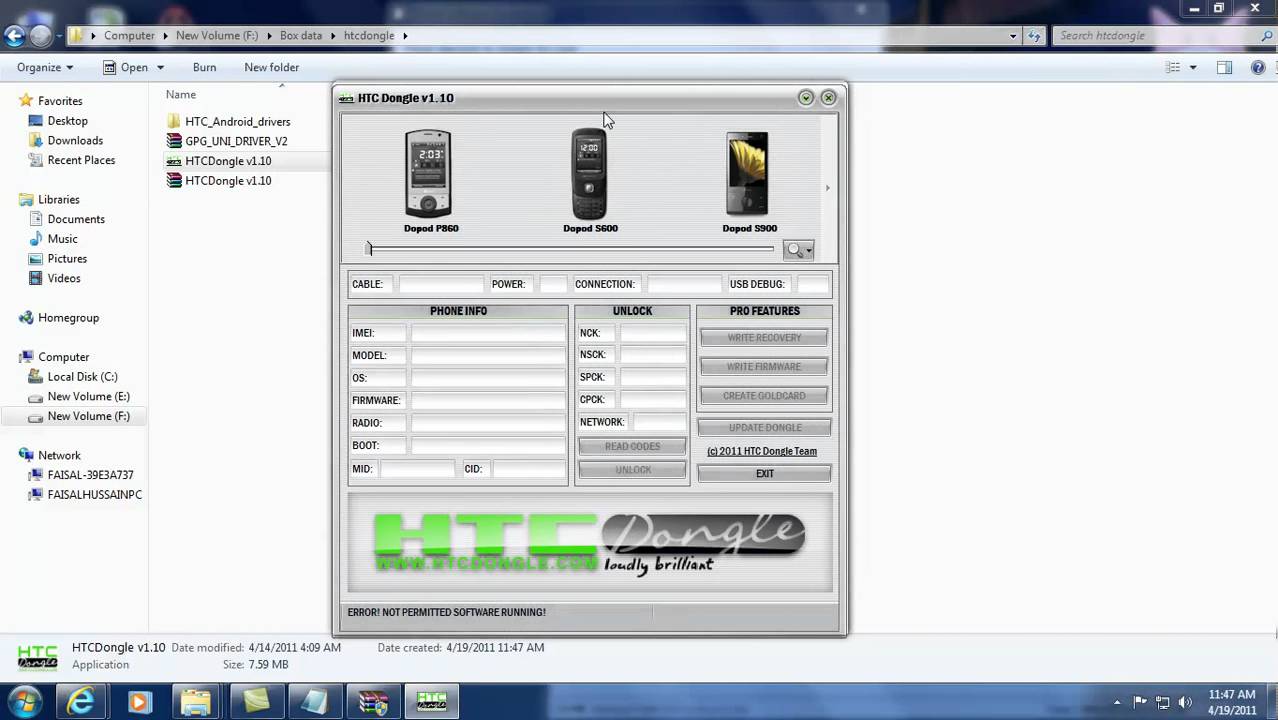
Task: Open the Videos library
Action: (64, 278)
